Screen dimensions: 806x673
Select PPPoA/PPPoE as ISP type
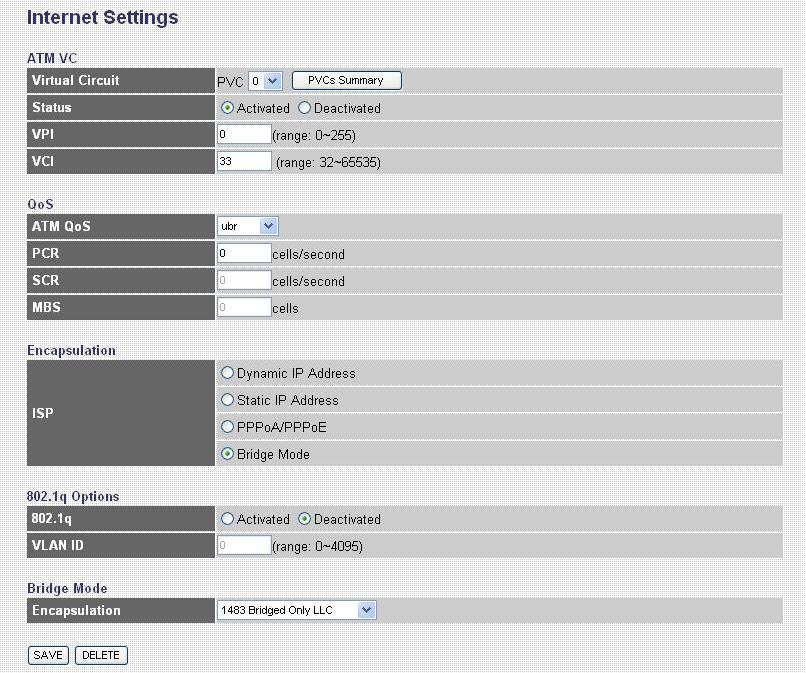(x=228, y=427)
